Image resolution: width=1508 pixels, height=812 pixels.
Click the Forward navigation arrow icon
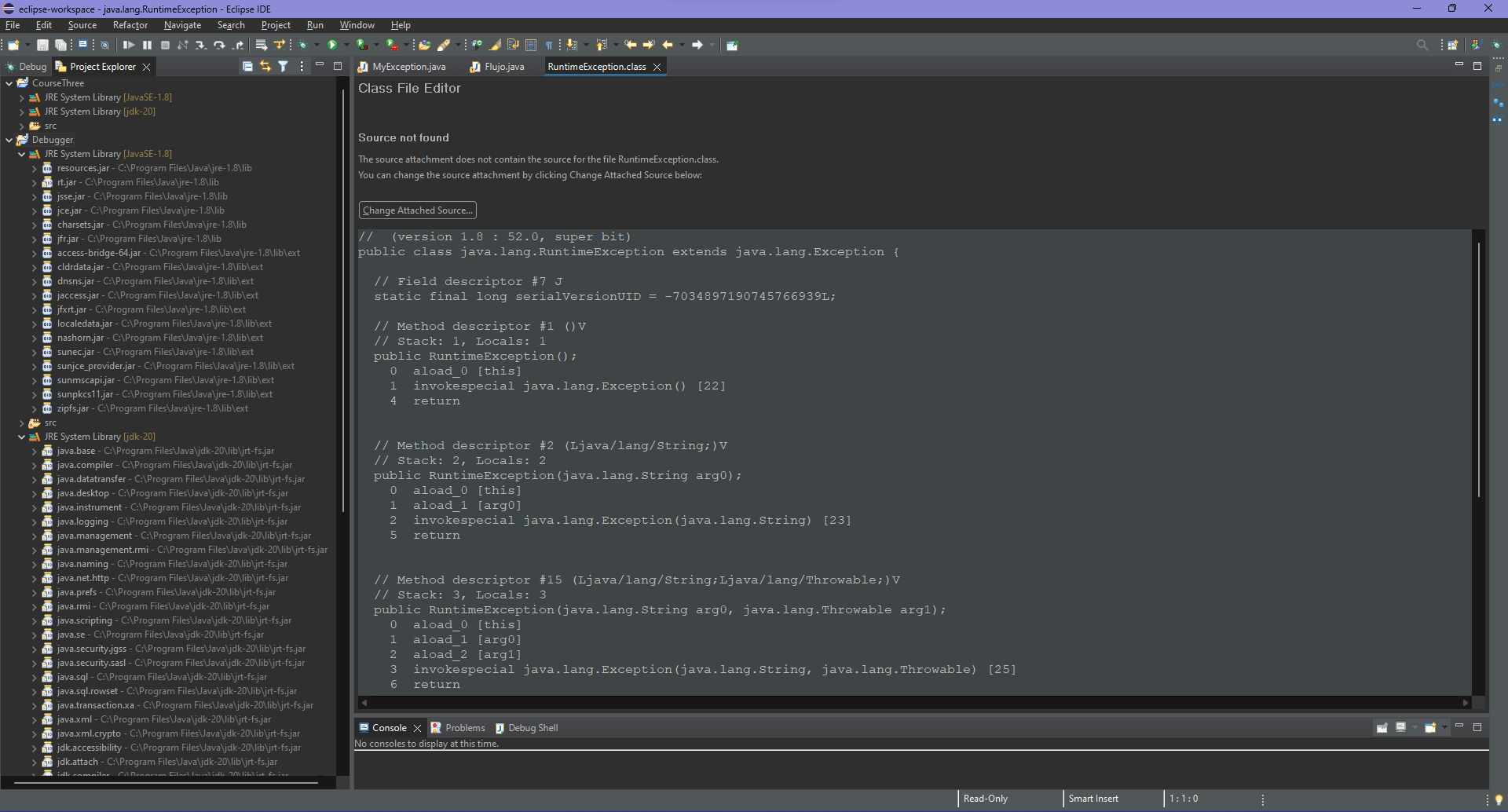(697, 45)
